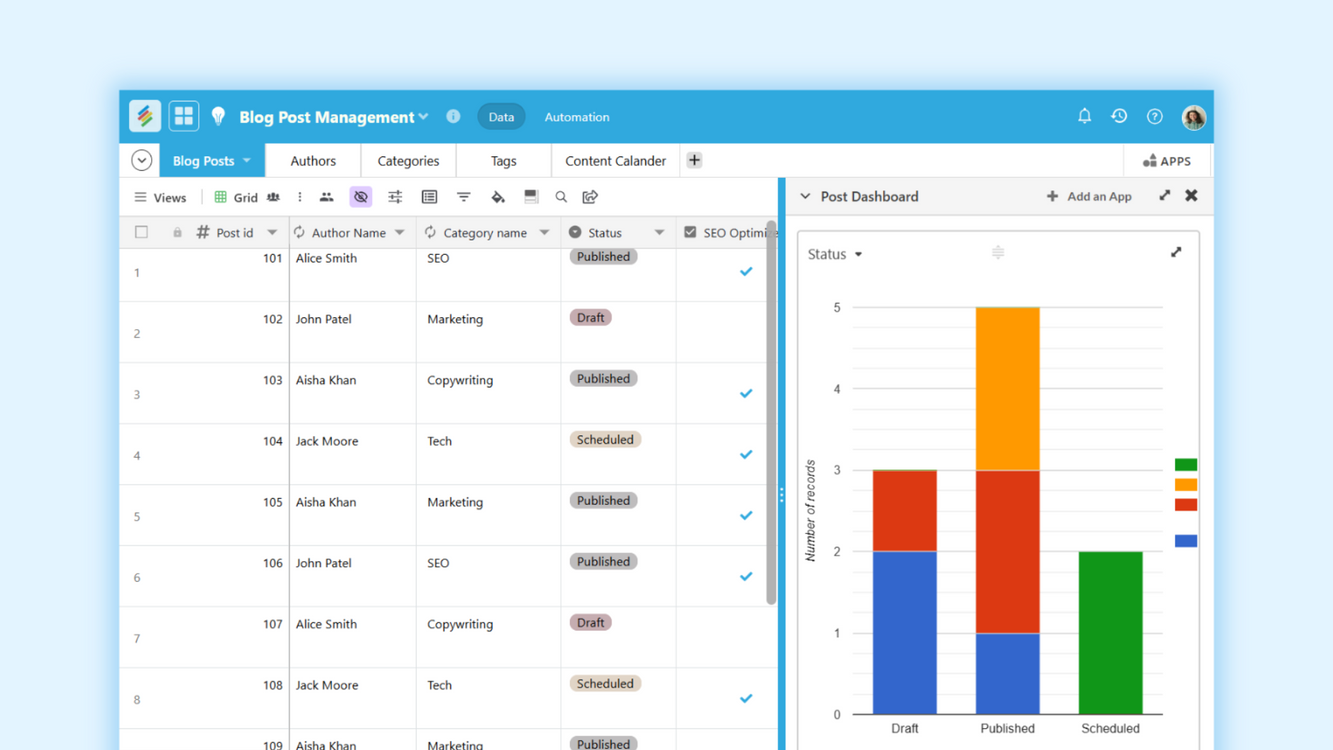Open the user profile avatar
The height and width of the screenshot is (750, 1333).
coord(1193,117)
